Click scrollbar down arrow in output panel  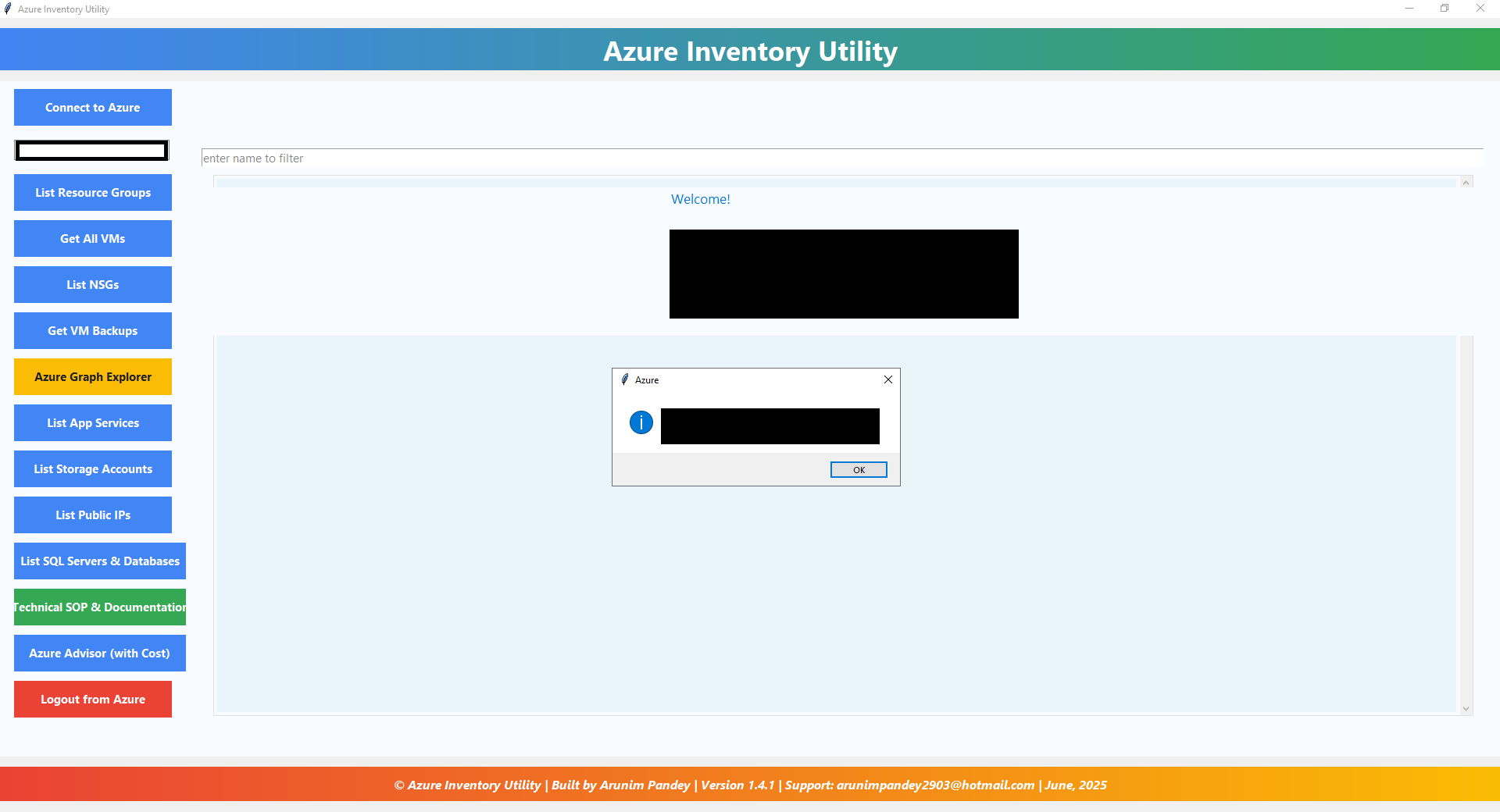(1466, 709)
